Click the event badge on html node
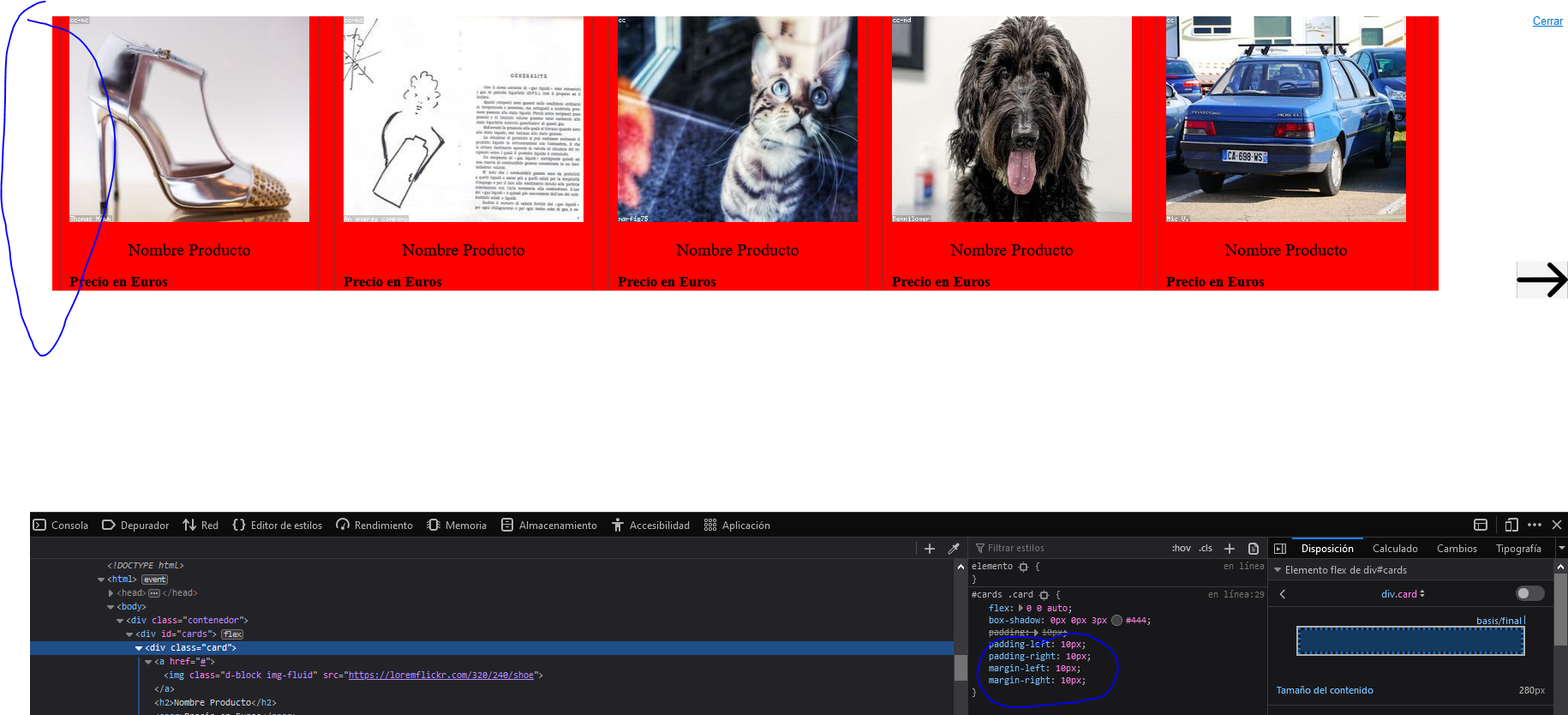The image size is (1568, 715). point(155,580)
